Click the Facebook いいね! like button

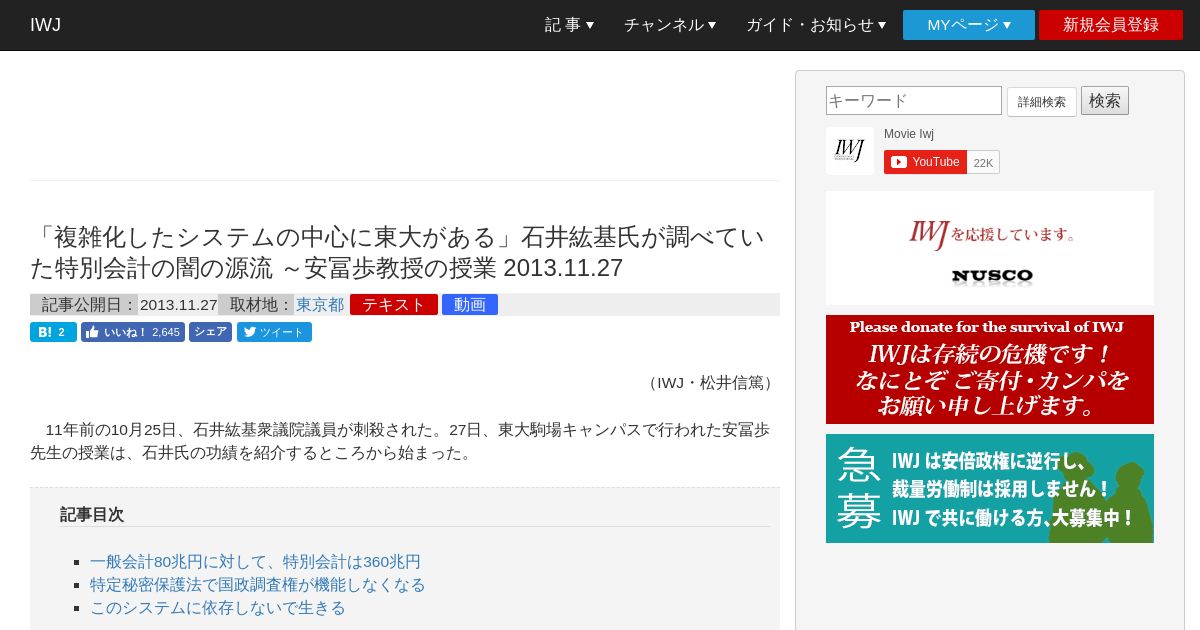pos(133,332)
